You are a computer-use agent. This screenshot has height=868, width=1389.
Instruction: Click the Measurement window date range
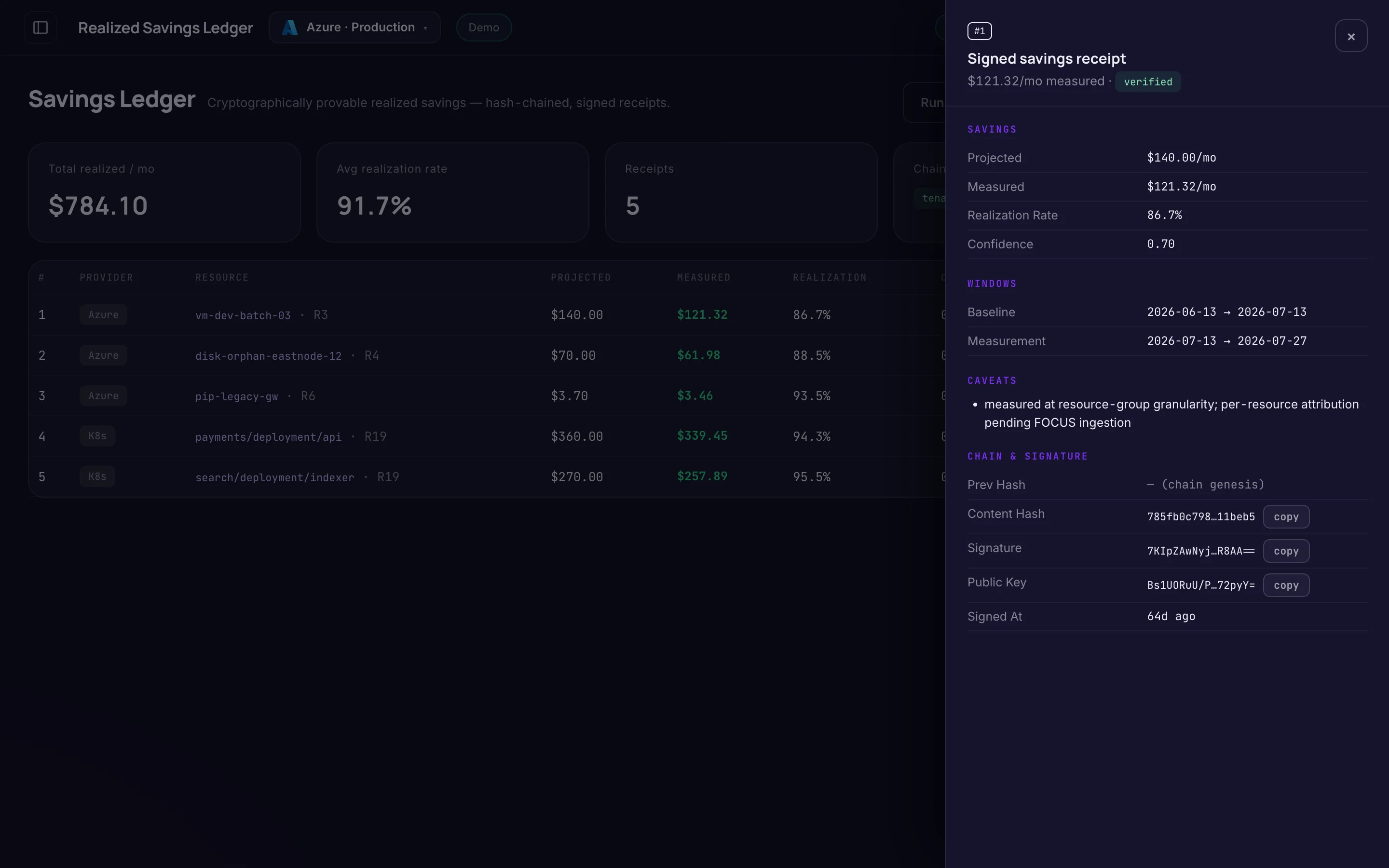[x=1226, y=340]
